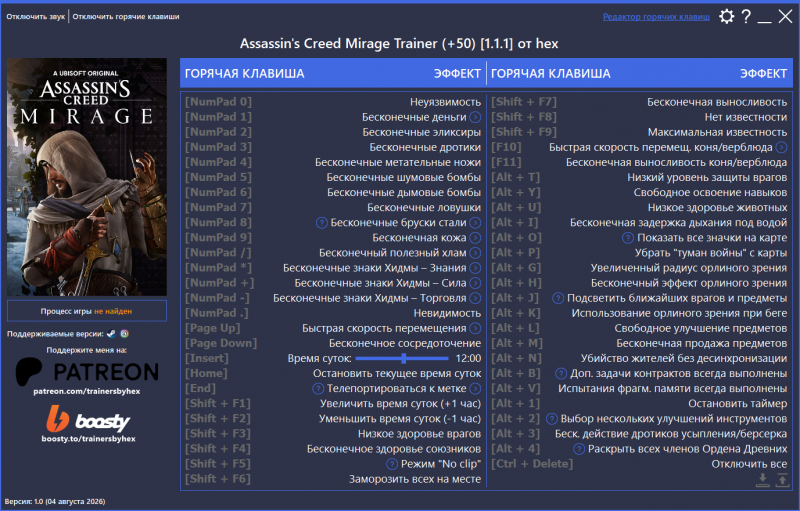Enable Свободное освоение навыков
Image resolution: width=800 pixels, height=511 pixels.
pos(710,192)
